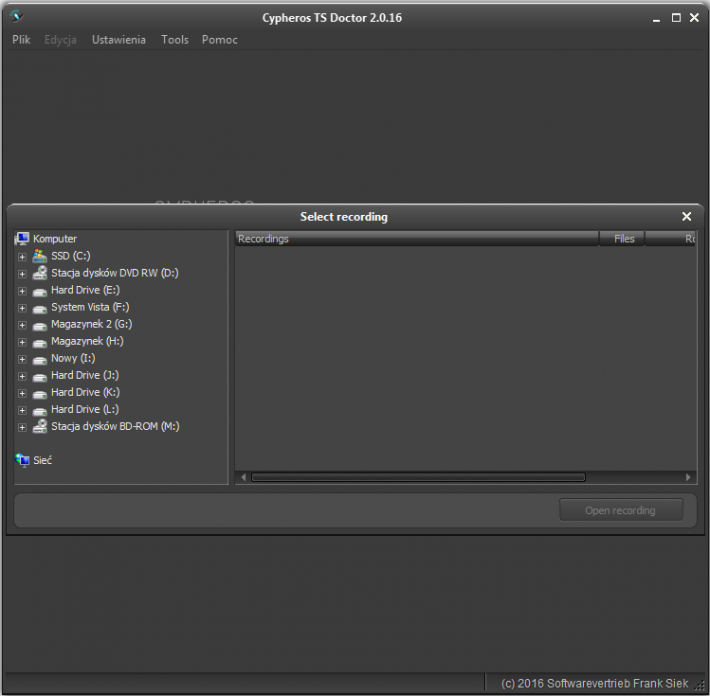Expand the Hard Drive (E:) node
The image size is (710, 696).
tap(22, 291)
